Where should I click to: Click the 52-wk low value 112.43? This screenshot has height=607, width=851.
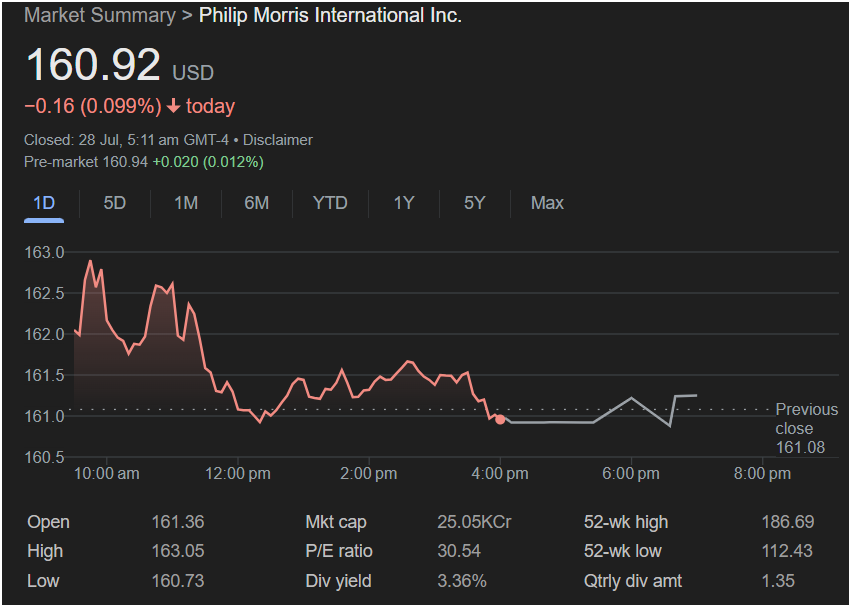pyautogui.click(x=787, y=551)
